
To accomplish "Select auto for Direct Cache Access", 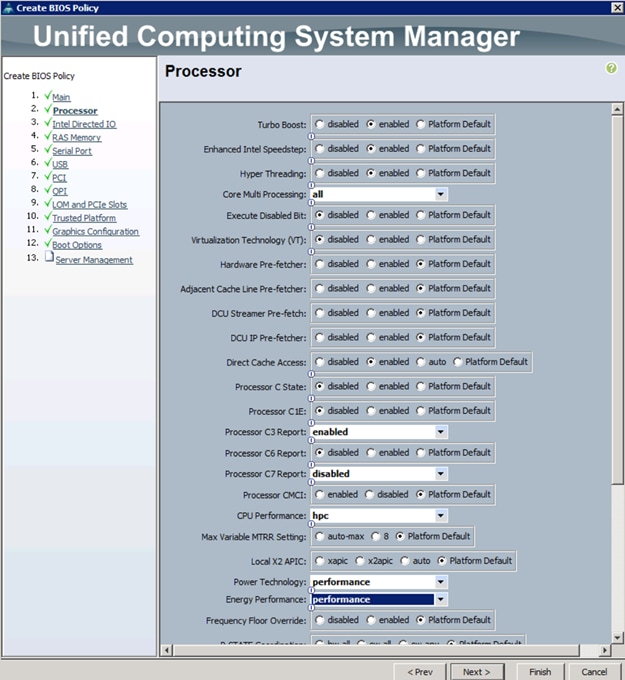I will (x=420, y=362).
